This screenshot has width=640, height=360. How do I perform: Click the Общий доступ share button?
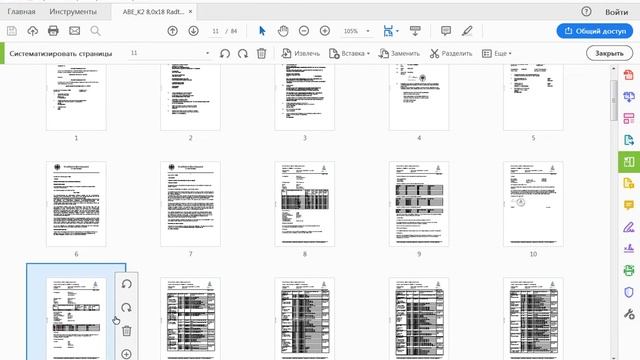pos(595,31)
